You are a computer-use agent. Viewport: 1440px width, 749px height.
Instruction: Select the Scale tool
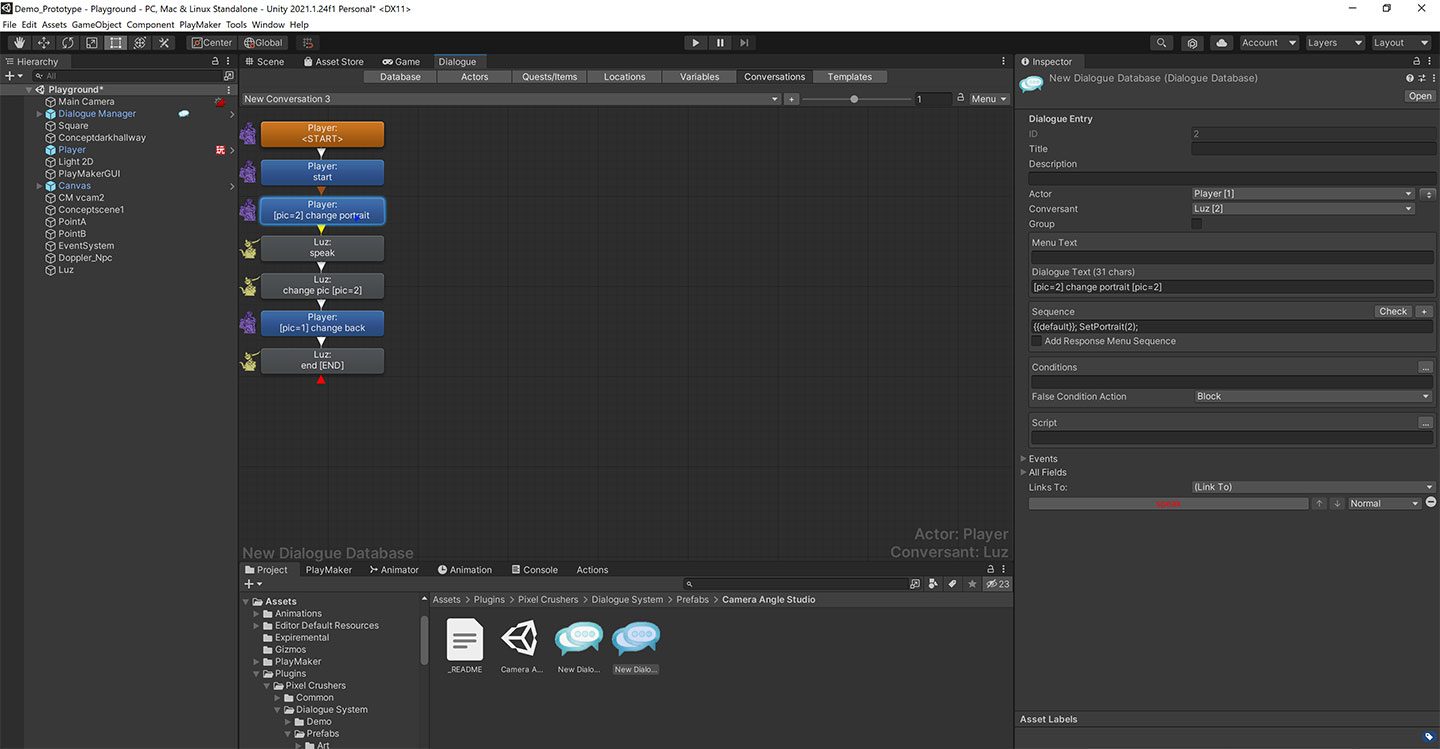(92, 43)
